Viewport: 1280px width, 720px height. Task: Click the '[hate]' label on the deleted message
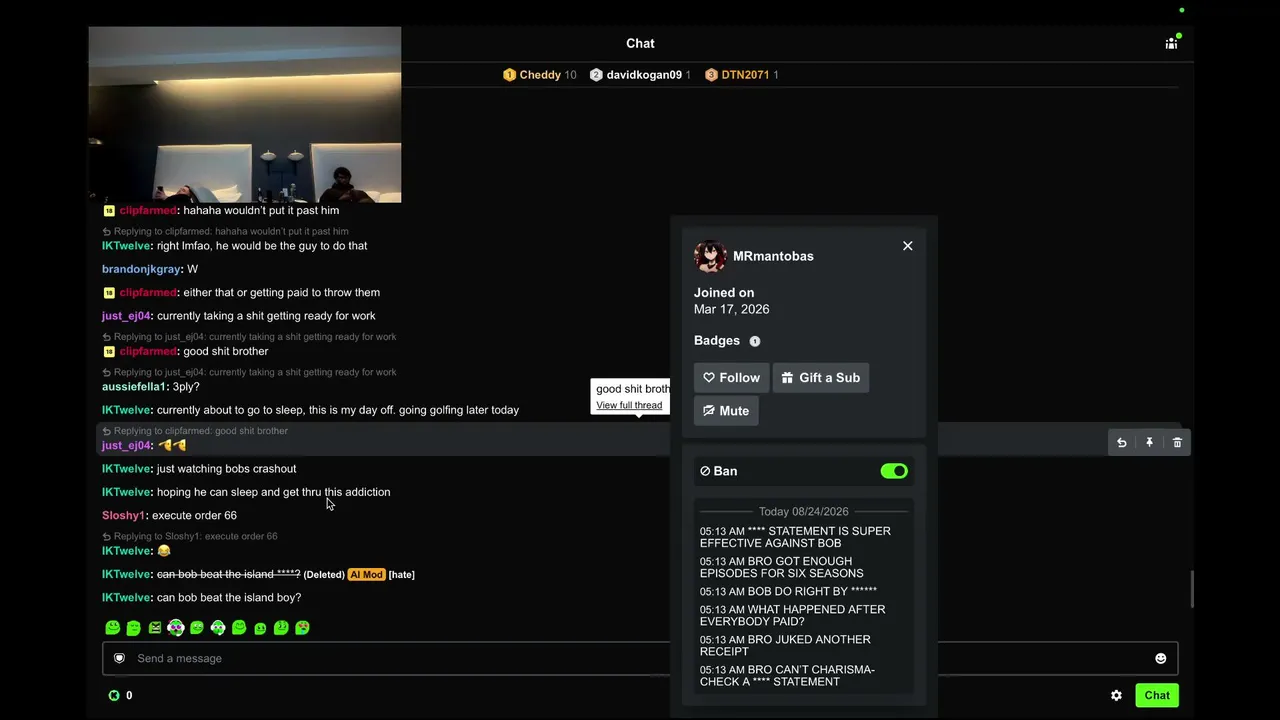click(x=401, y=575)
